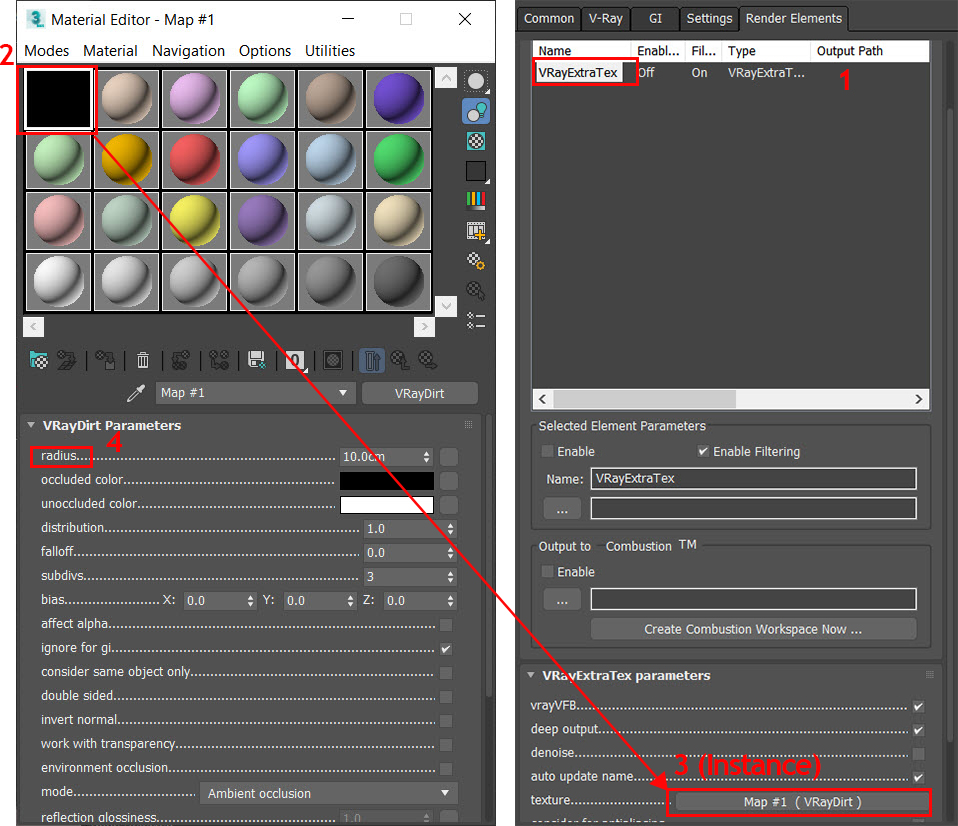Toggle work with transparency checkbox
This screenshot has height=826, width=958.
[446, 745]
